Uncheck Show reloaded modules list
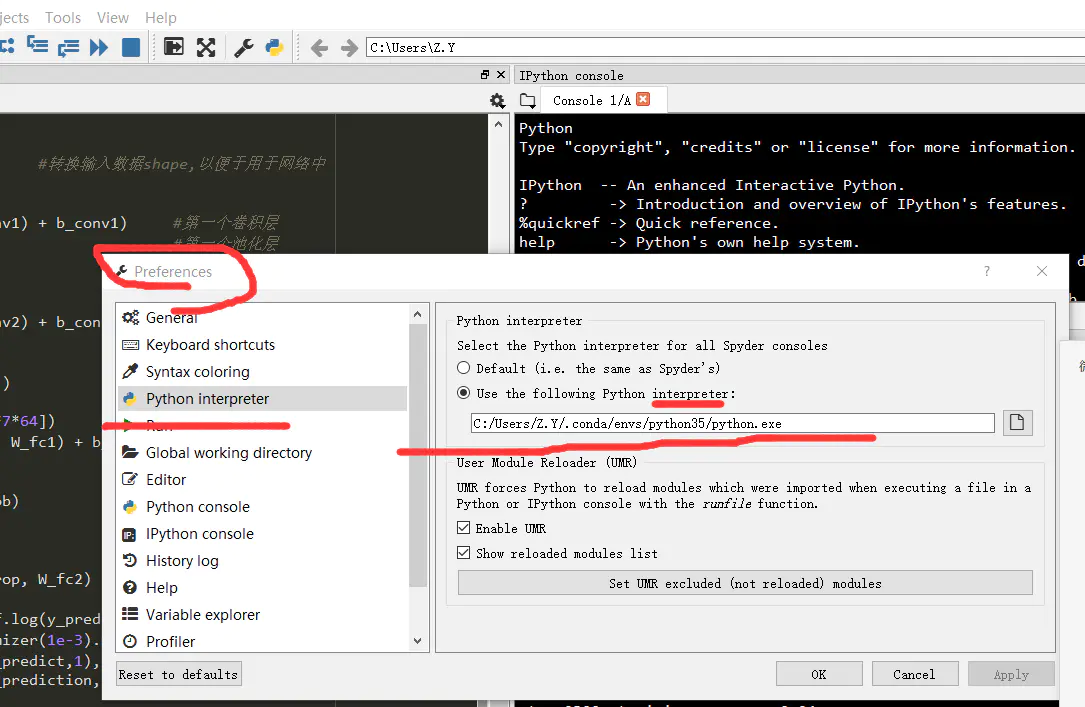Viewport: 1085px width, 707px height. (464, 553)
